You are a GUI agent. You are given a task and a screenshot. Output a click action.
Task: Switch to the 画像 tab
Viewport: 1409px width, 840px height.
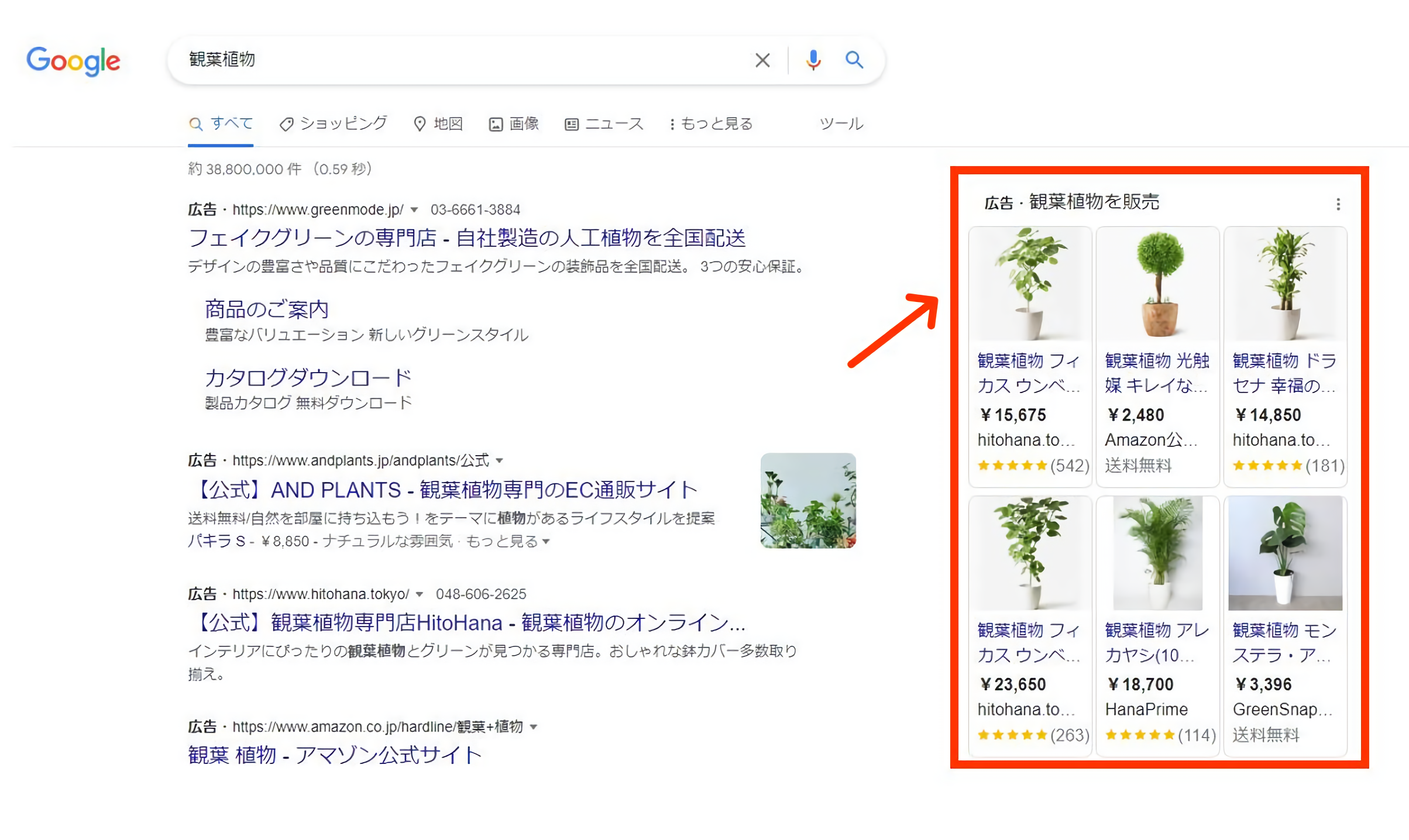514,123
